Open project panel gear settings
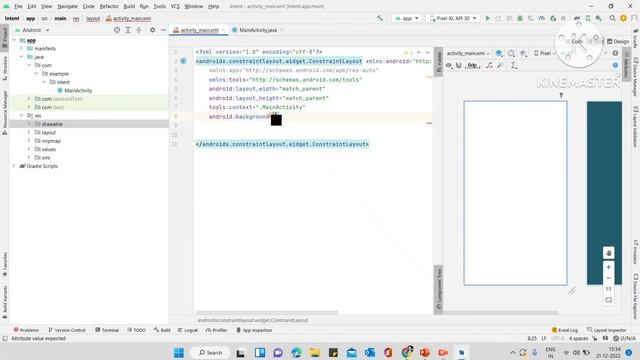Viewport: 640px width, 360px height. pyautogui.click(x=152, y=30)
